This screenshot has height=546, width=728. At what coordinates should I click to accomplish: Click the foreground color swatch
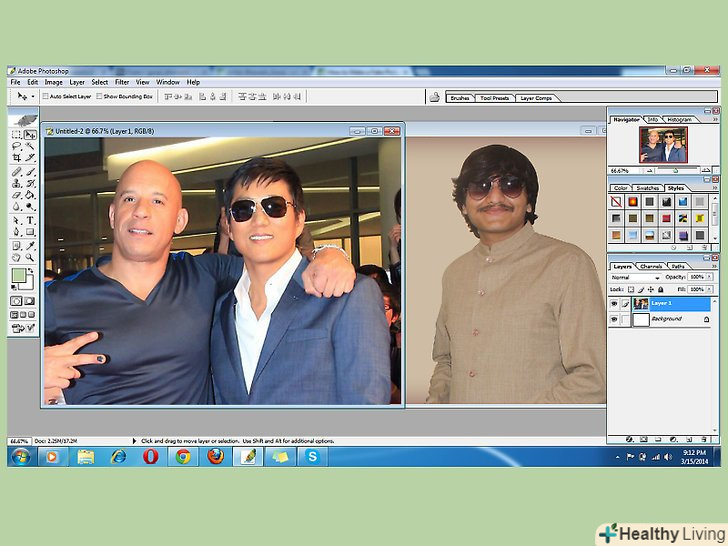point(19,275)
